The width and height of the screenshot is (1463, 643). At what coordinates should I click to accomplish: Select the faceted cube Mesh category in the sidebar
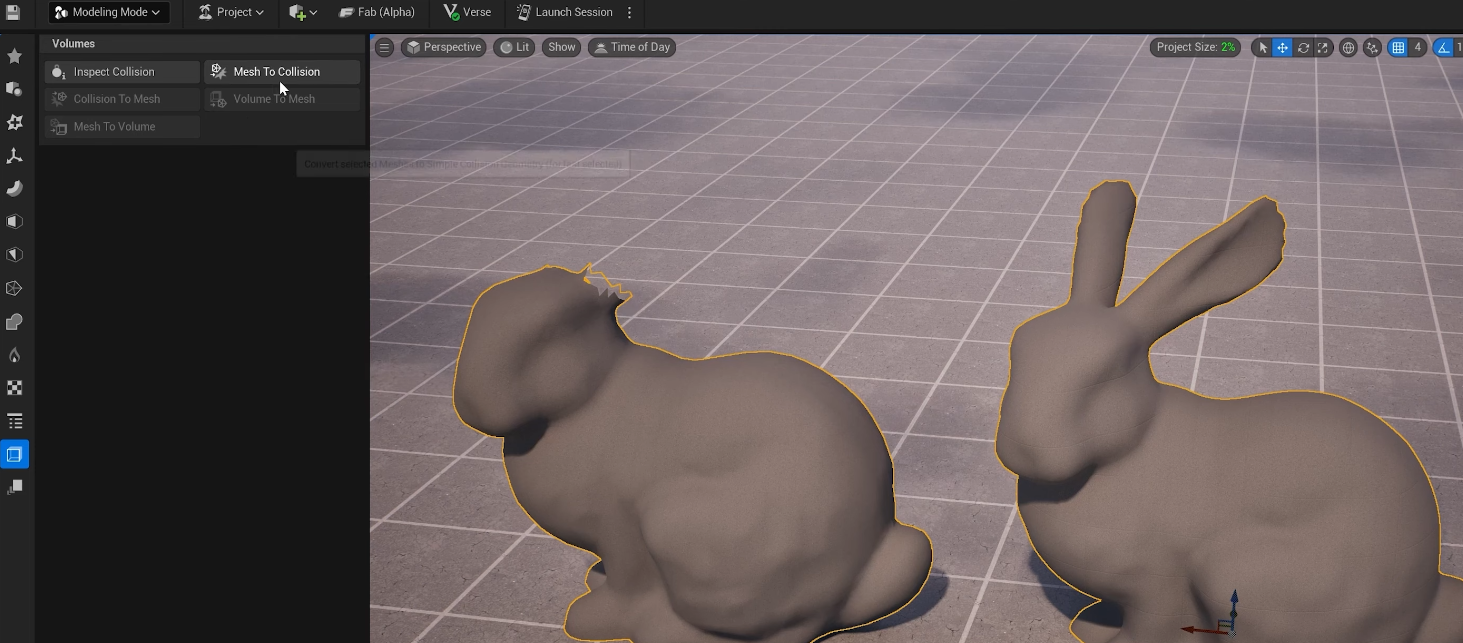point(14,255)
